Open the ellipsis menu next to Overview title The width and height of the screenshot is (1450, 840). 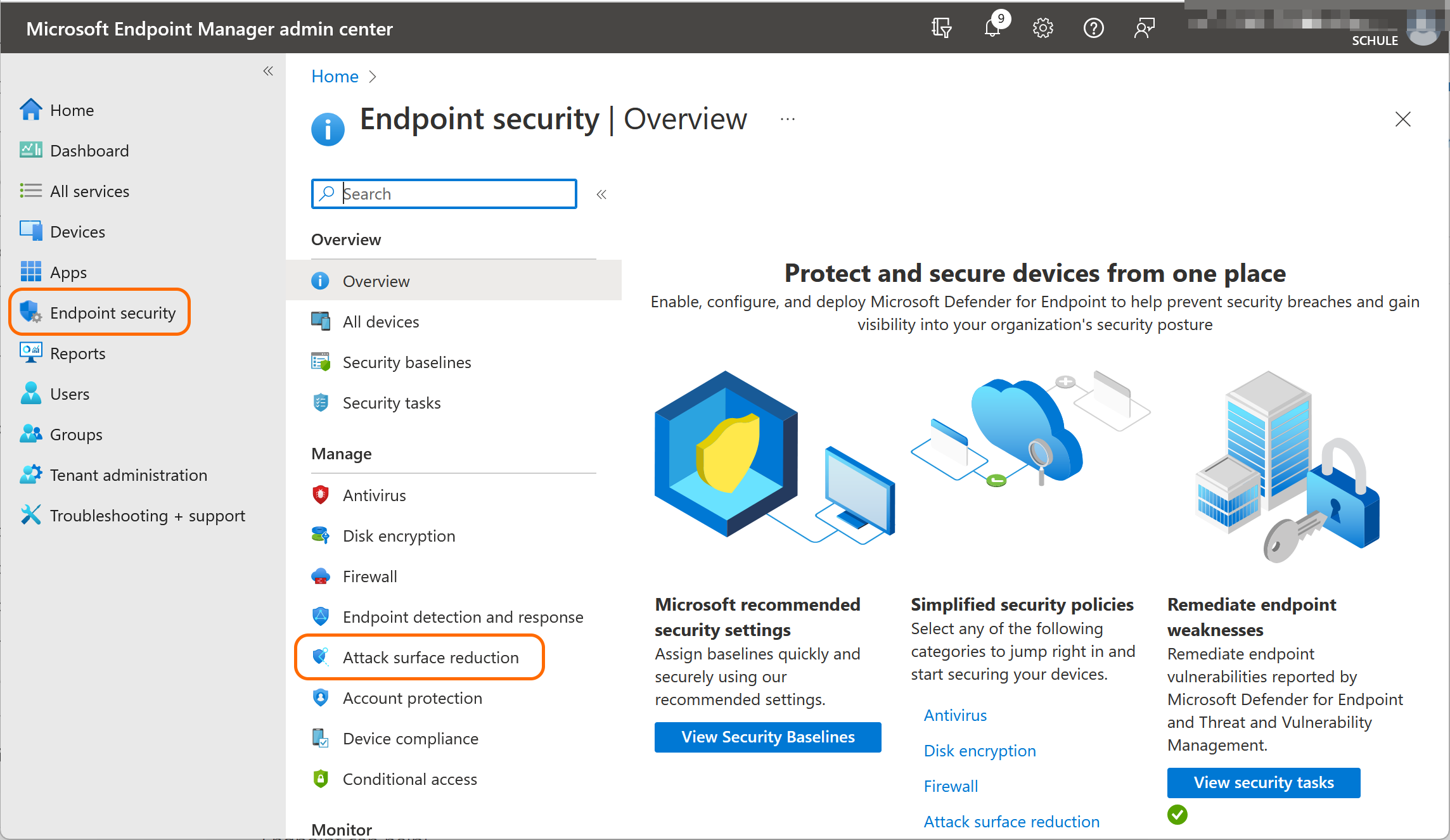pos(787,119)
